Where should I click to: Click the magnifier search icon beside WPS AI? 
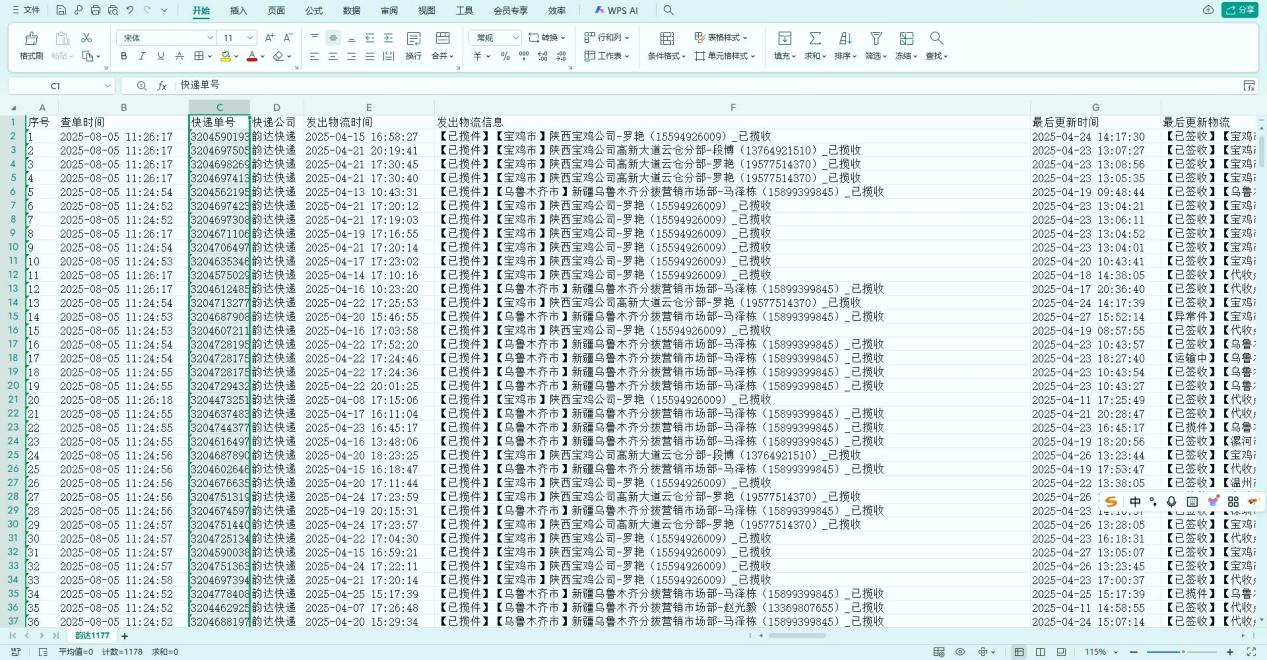tap(668, 10)
